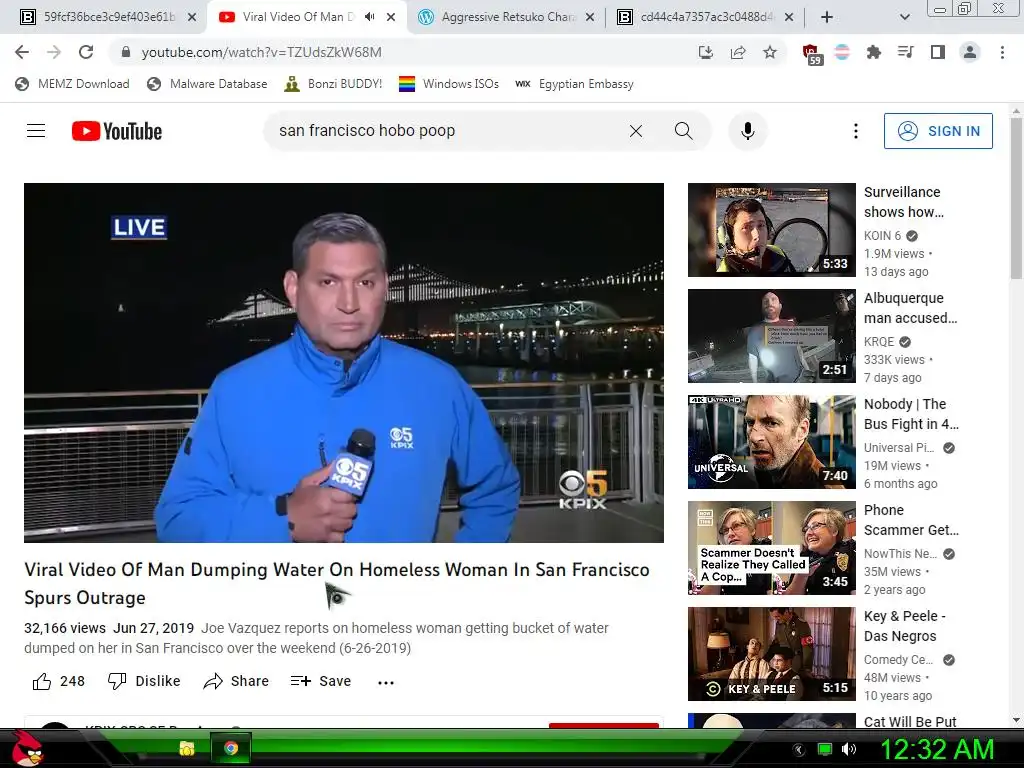Open the YouTube hamburger guide menu

click(x=36, y=131)
